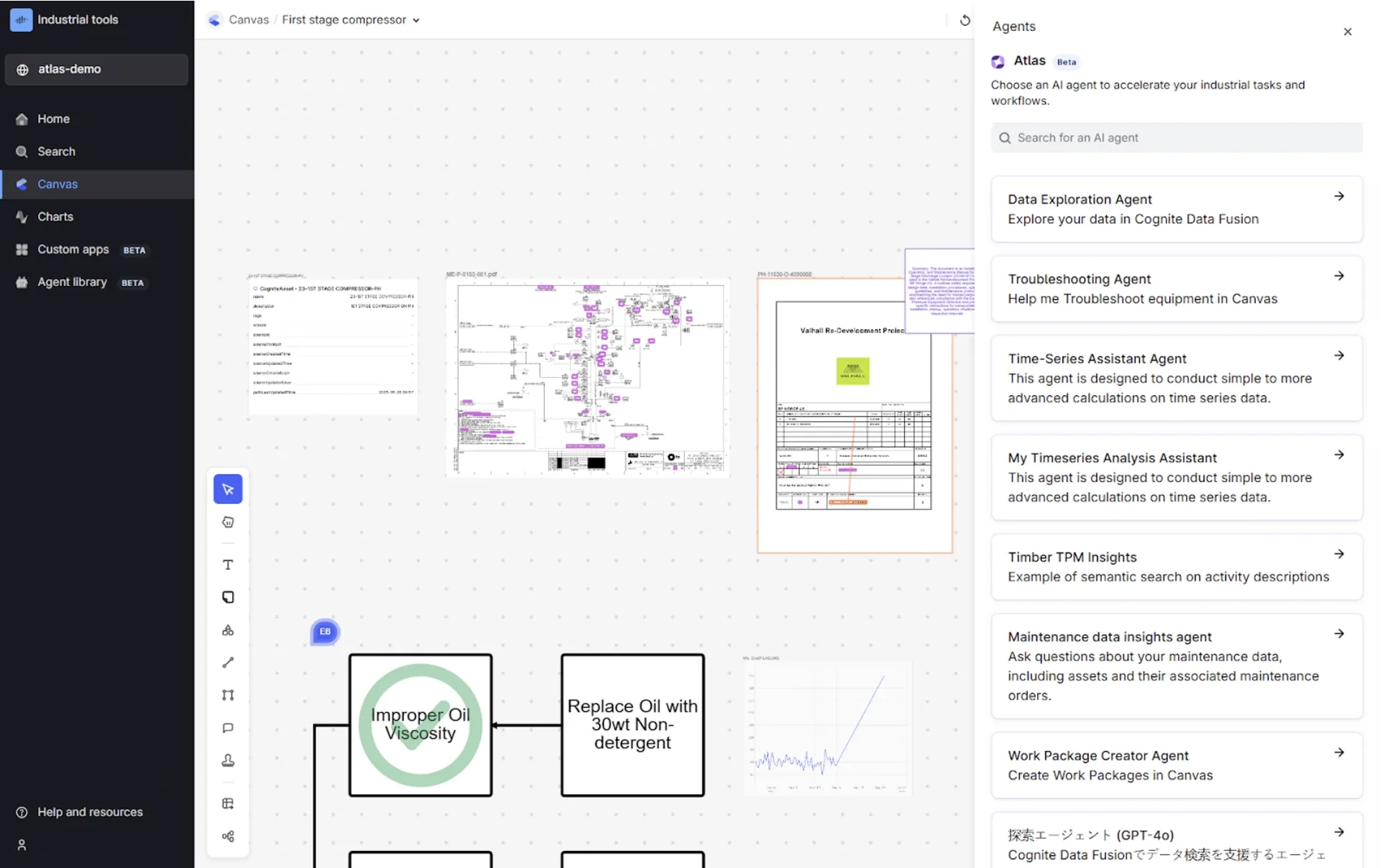Image resolution: width=1380 pixels, height=868 pixels.
Task: Click the add data table tool icon
Action: [x=228, y=803]
